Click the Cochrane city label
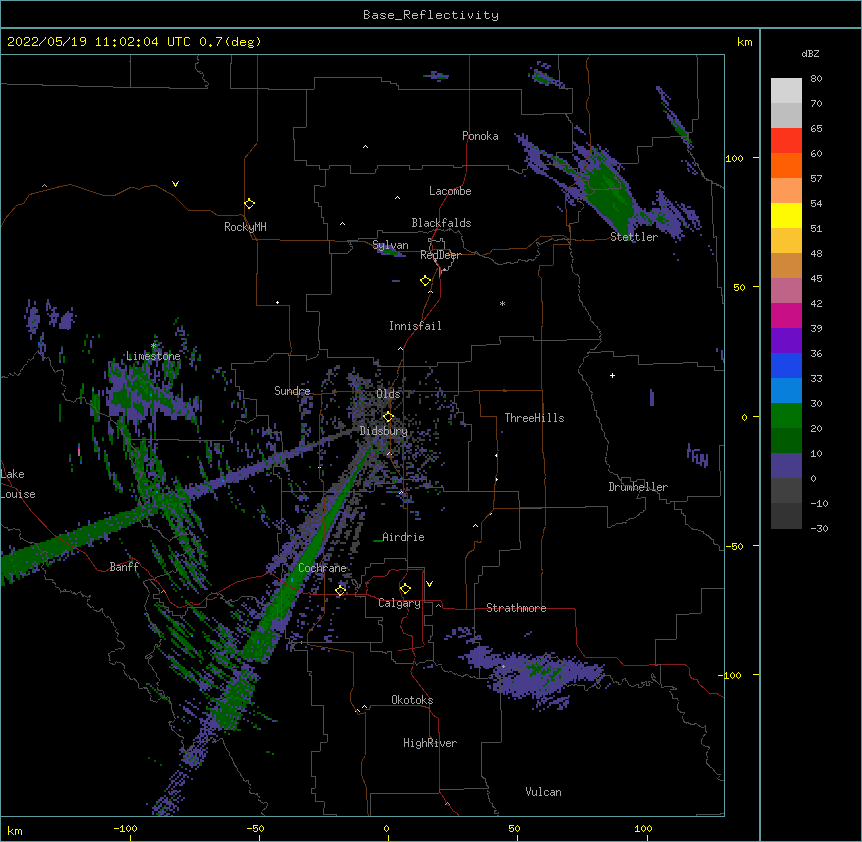 point(322,568)
